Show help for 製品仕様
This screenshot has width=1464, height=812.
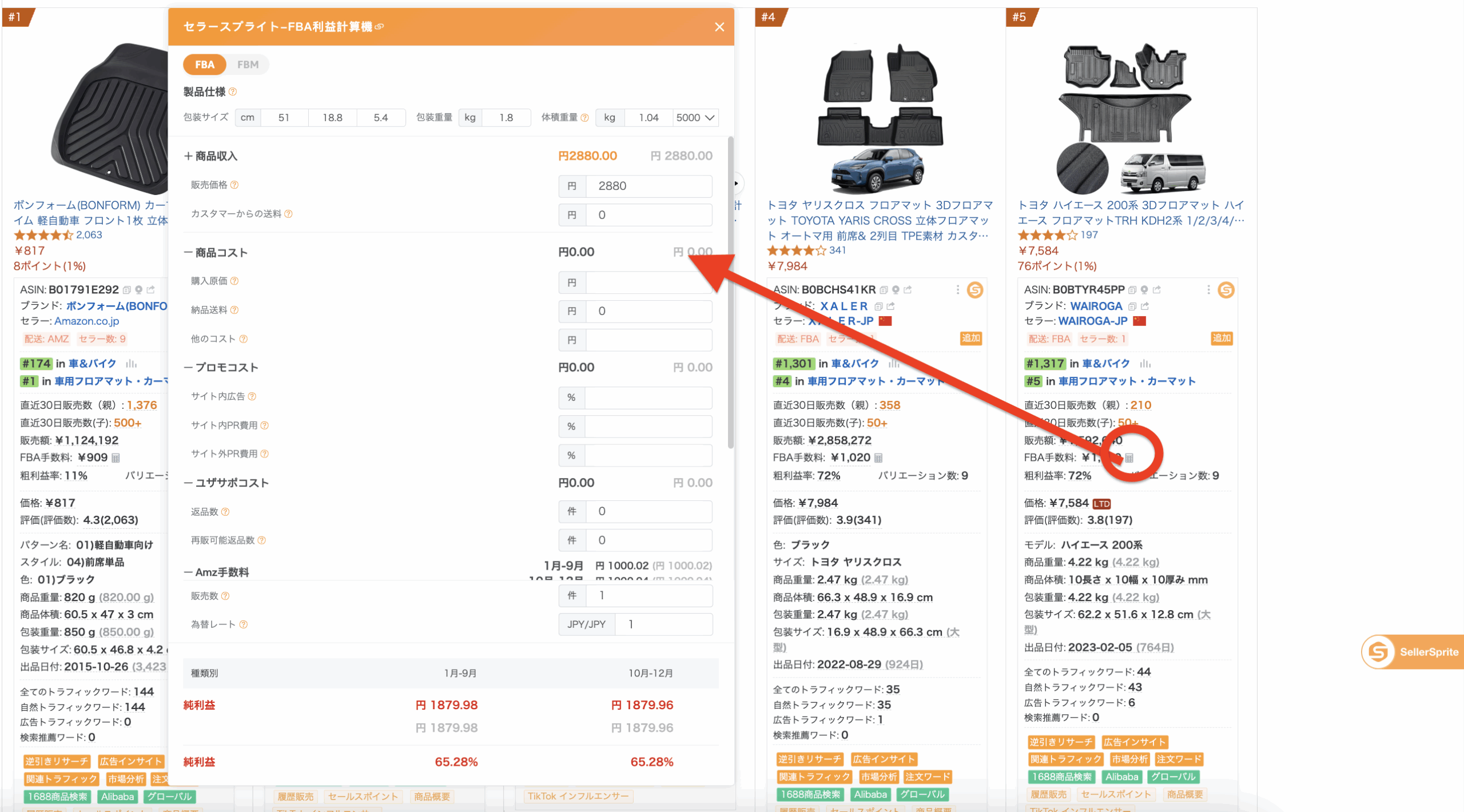233,91
